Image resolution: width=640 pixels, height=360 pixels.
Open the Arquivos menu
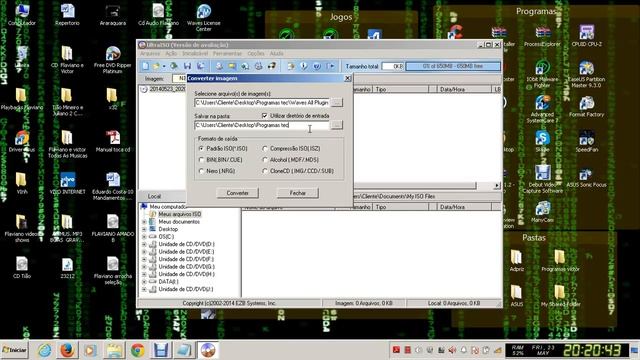click(150, 53)
